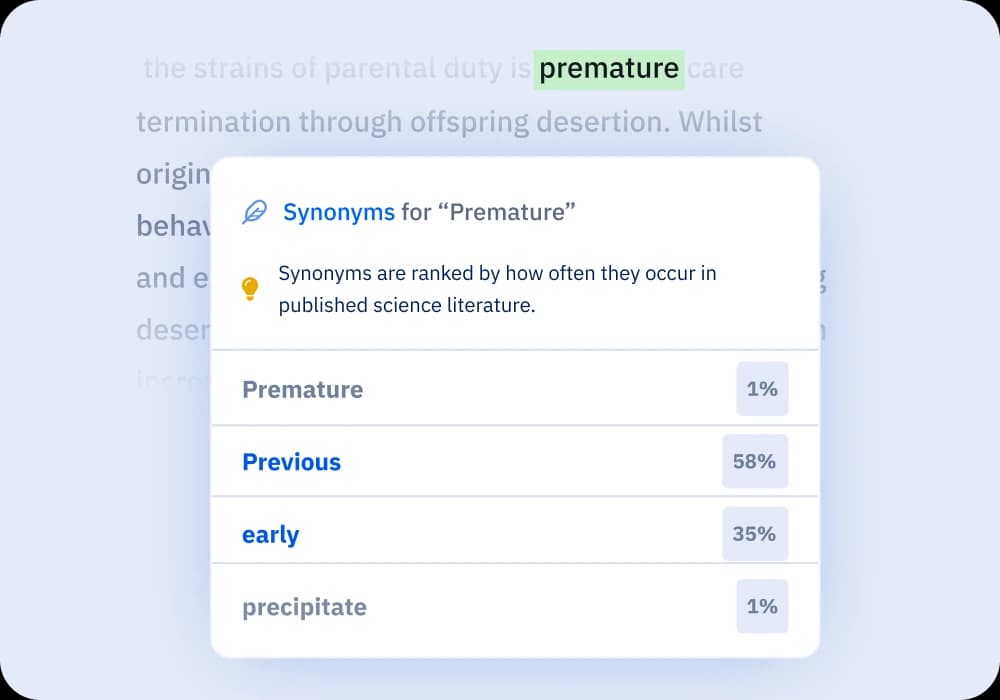Click the 35% frequency badge
Screen dimensions: 1000x700
(755, 534)
